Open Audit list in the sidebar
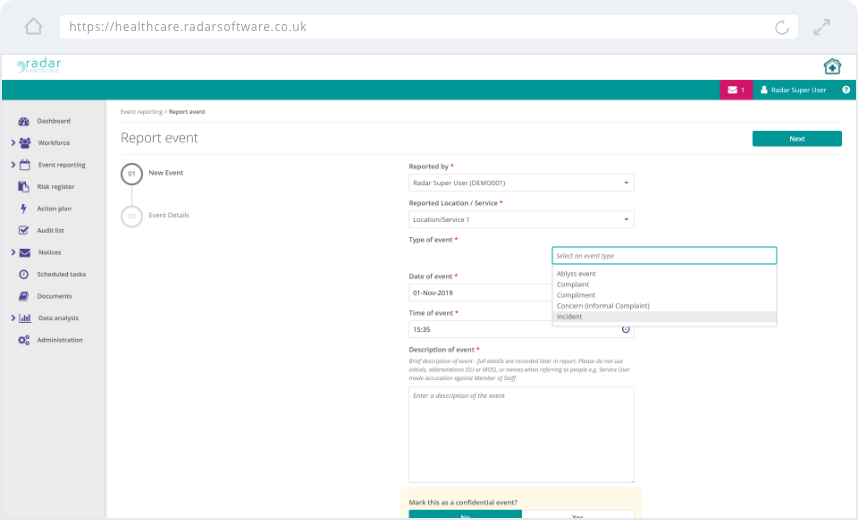The image size is (858, 520). [x=50, y=230]
